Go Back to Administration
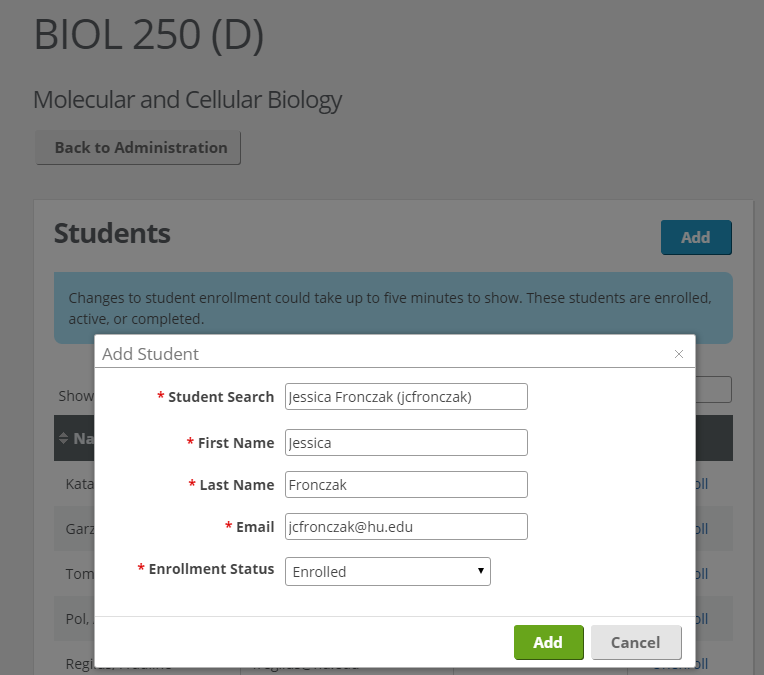Image resolution: width=764 pixels, height=675 pixels. tap(138, 148)
